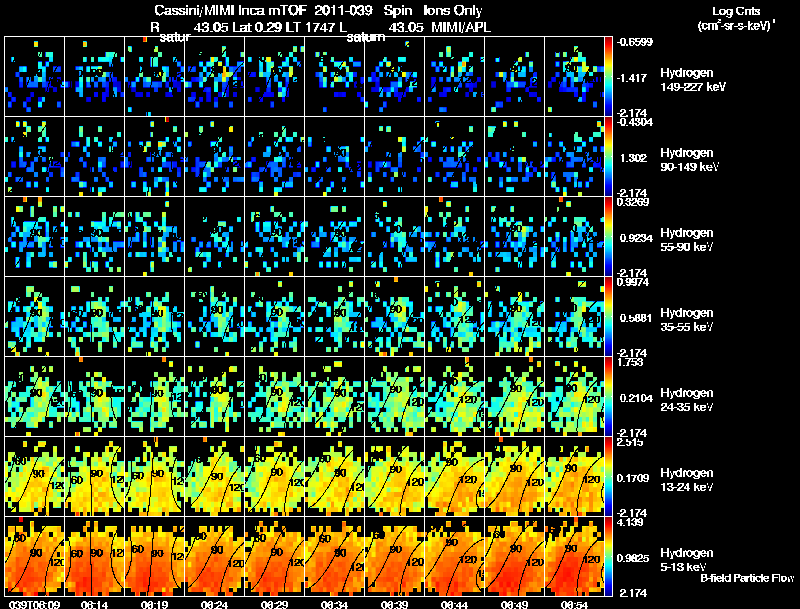Click the color scale bar beside Hydrogen 149-227 keV

click(x=608, y=77)
